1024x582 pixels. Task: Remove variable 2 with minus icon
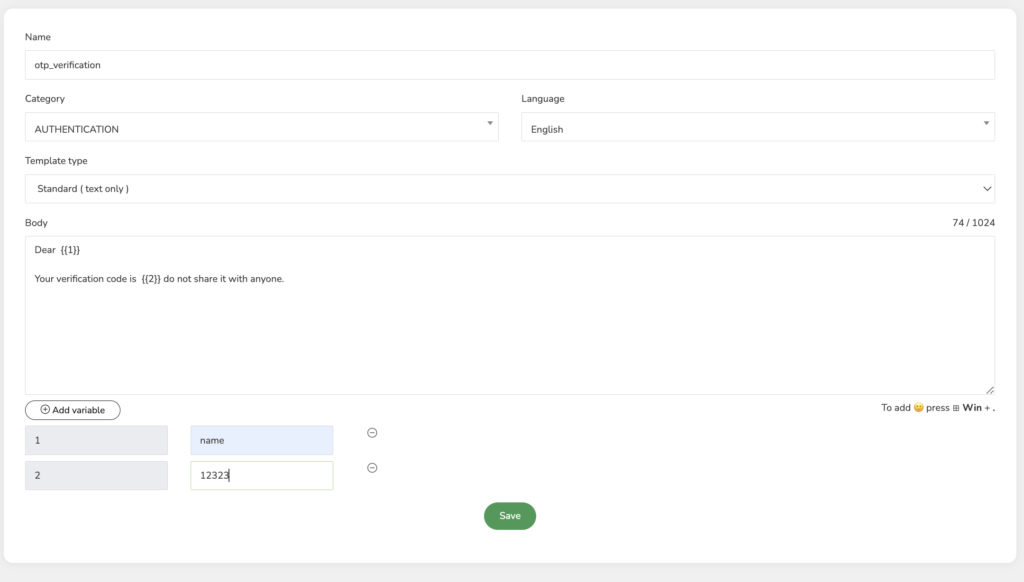(372, 468)
